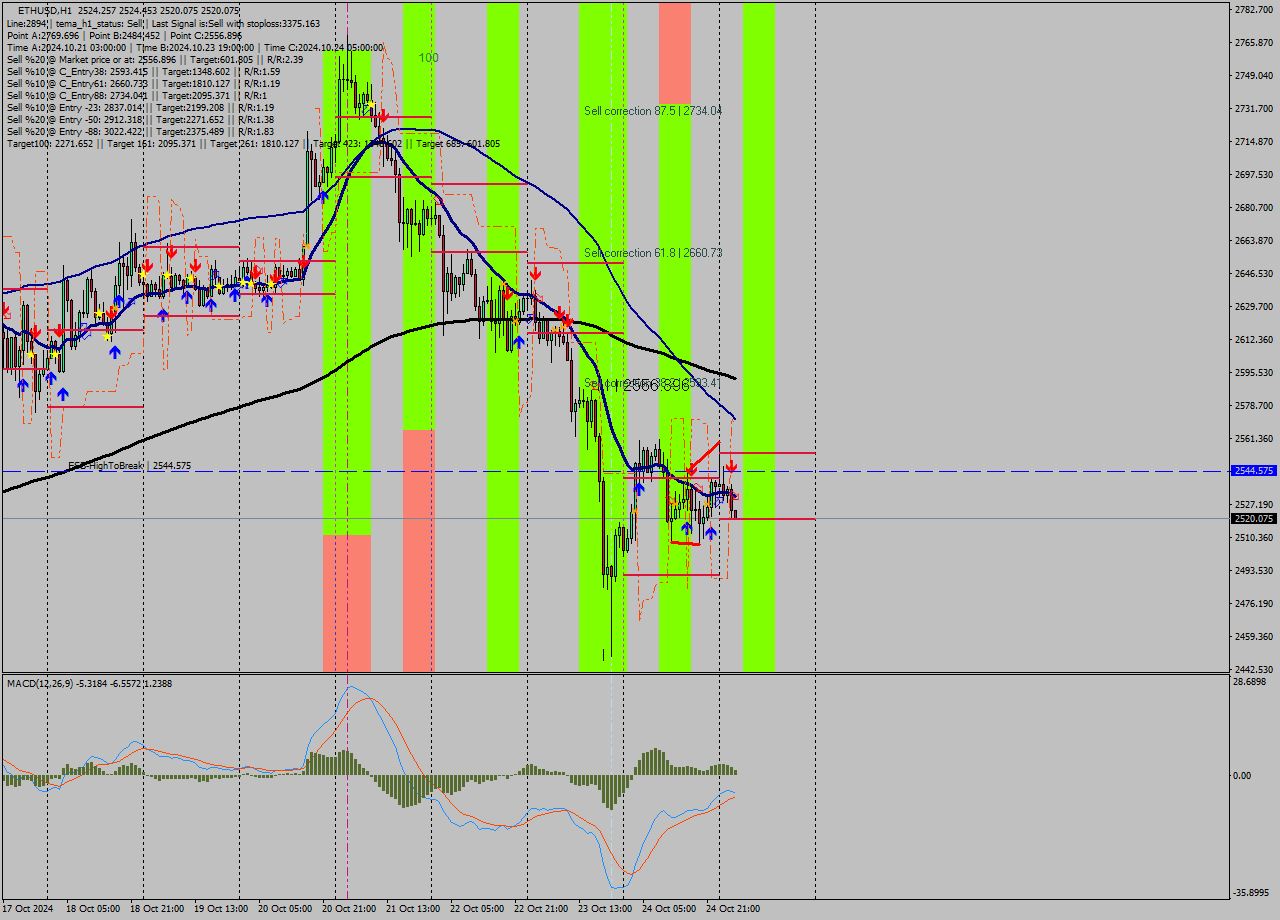Click the 2680.700 price axis label
The width and height of the screenshot is (1280, 920).
[x=1254, y=207]
